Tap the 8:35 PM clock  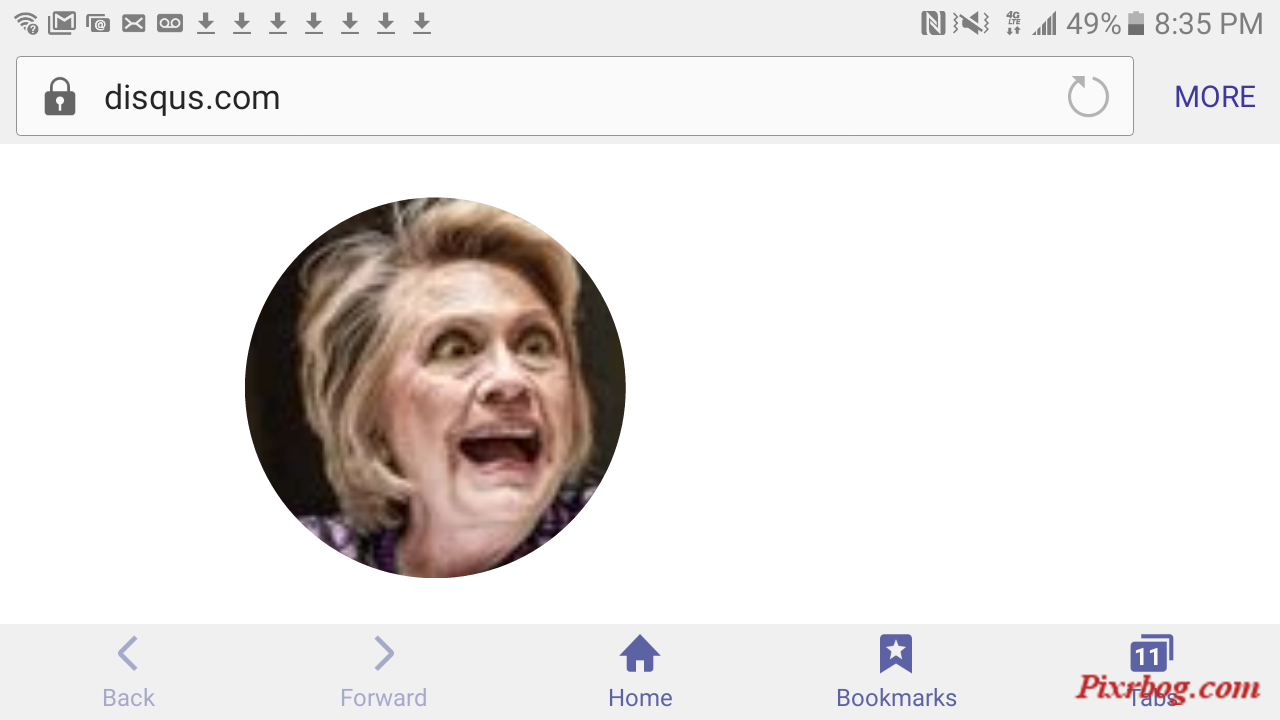[x=1209, y=23]
